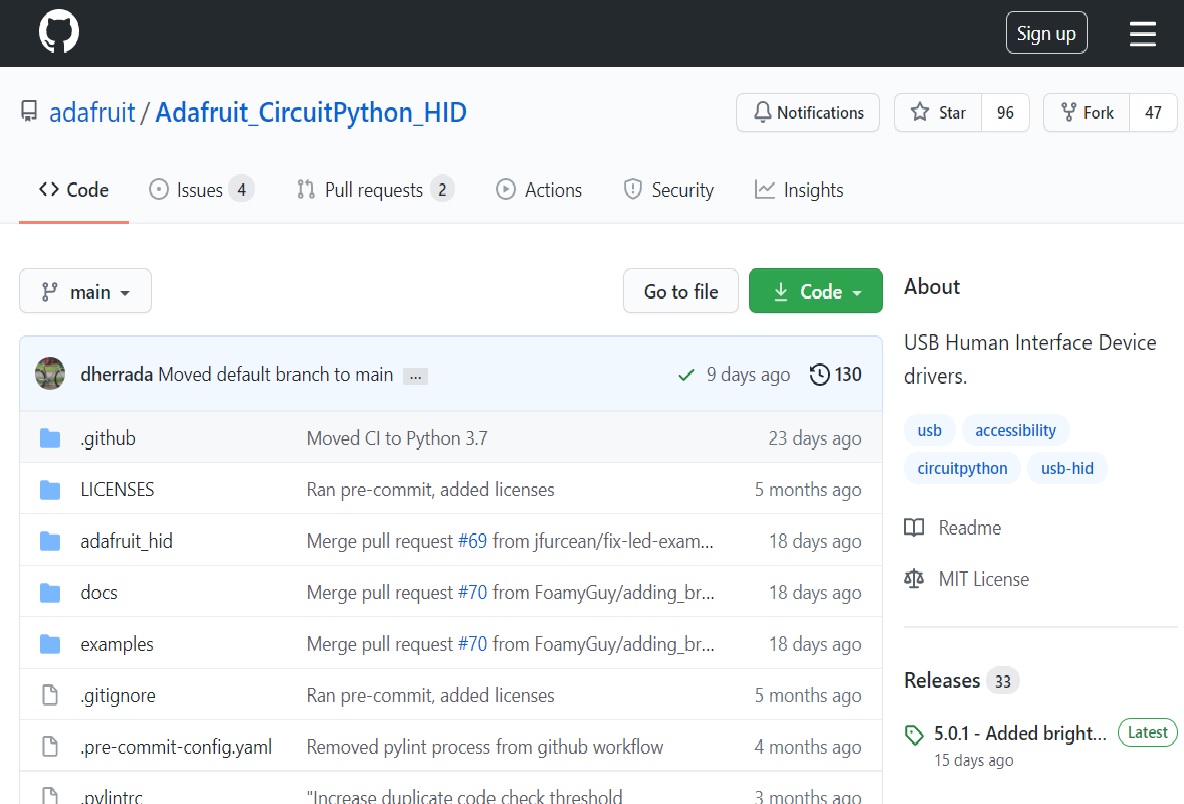Open the .gitignore file
Image resolution: width=1184 pixels, height=804 pixels.
pyautogui.click(x=118, y=695)
